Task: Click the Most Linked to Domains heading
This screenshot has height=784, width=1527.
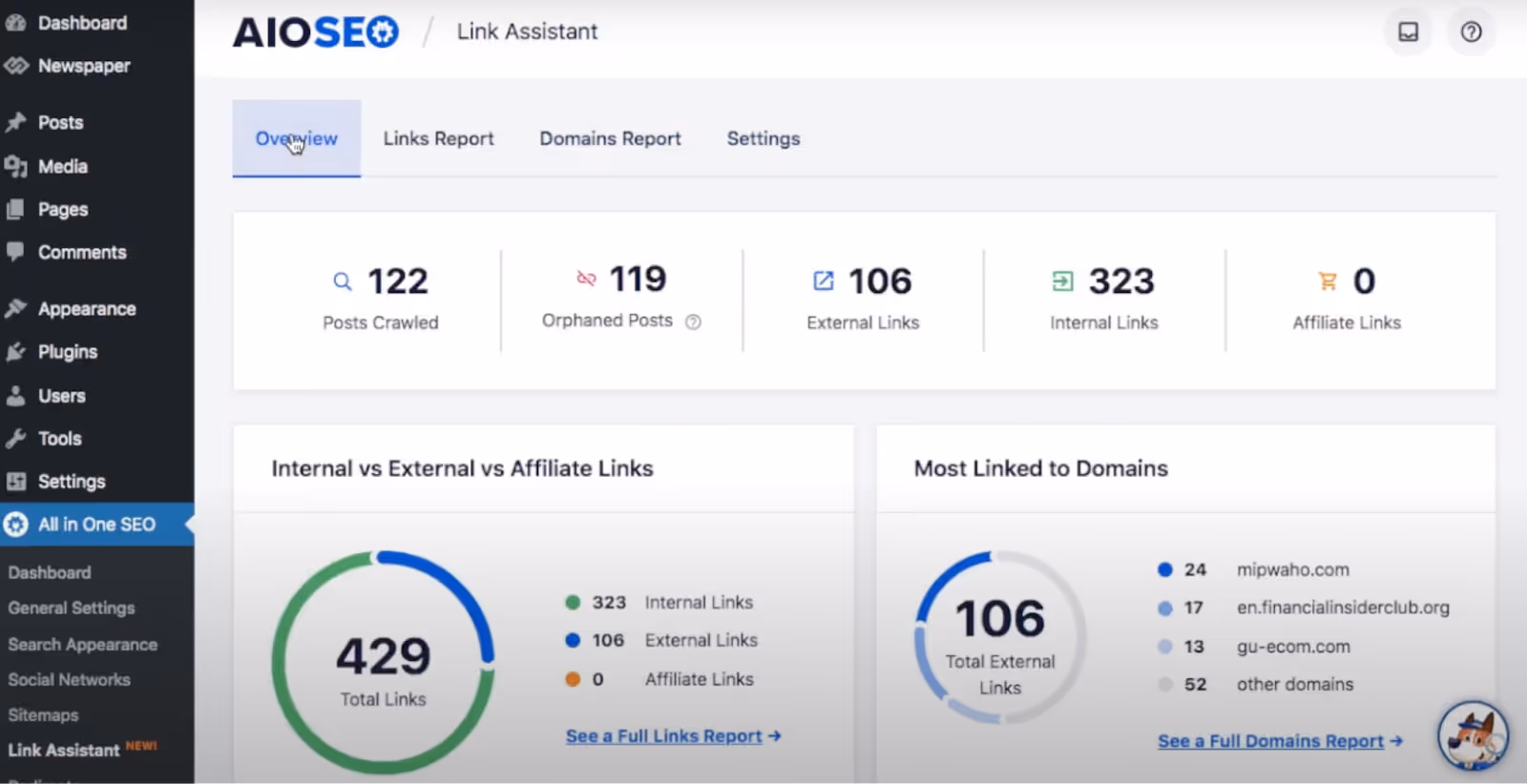Action: pyautogui.click(x=1041, y=468)
